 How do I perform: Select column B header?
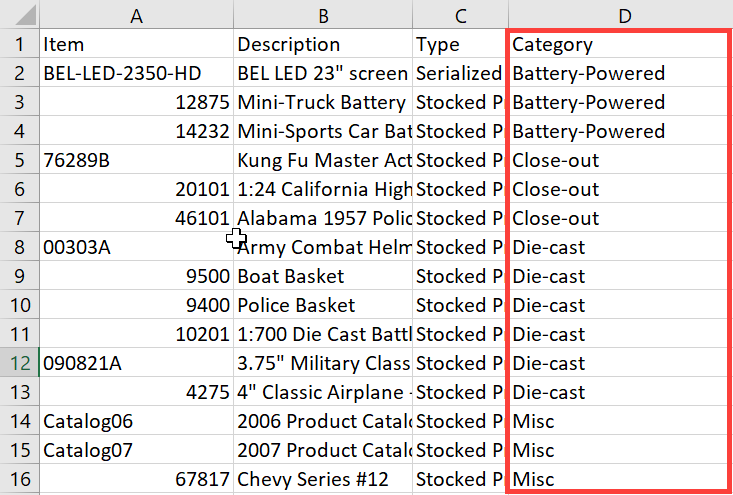[322, 15]
